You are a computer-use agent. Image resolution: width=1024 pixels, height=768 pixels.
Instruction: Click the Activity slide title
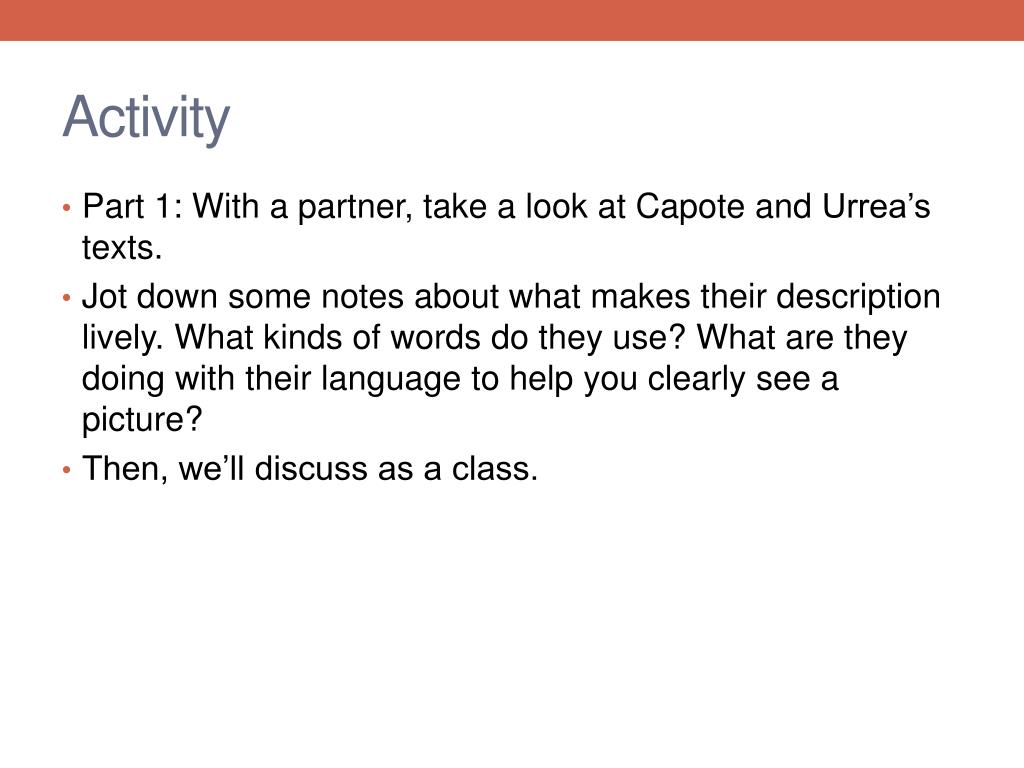coord(146,118)
